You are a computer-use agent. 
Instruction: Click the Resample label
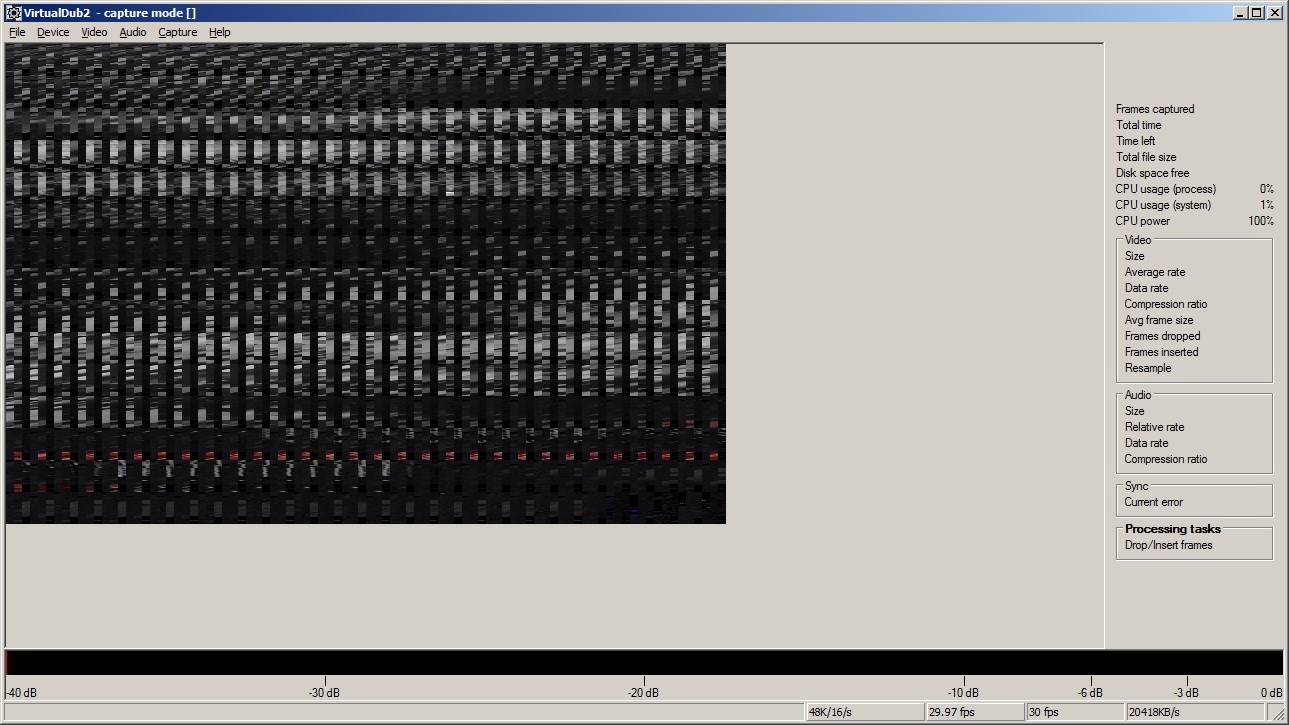pos(1148,368)
